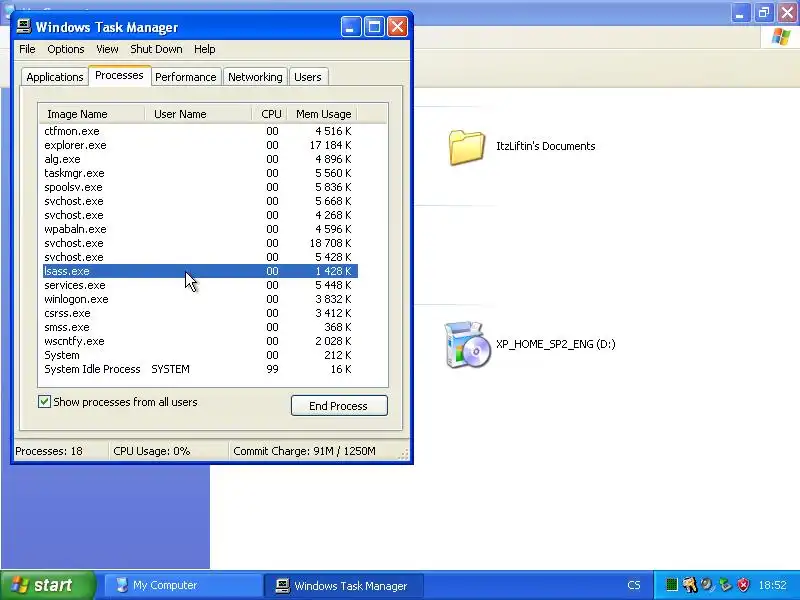The width and height of the screenshot is (800, 600).
Task: Open the Help menu
Action: 205,49
